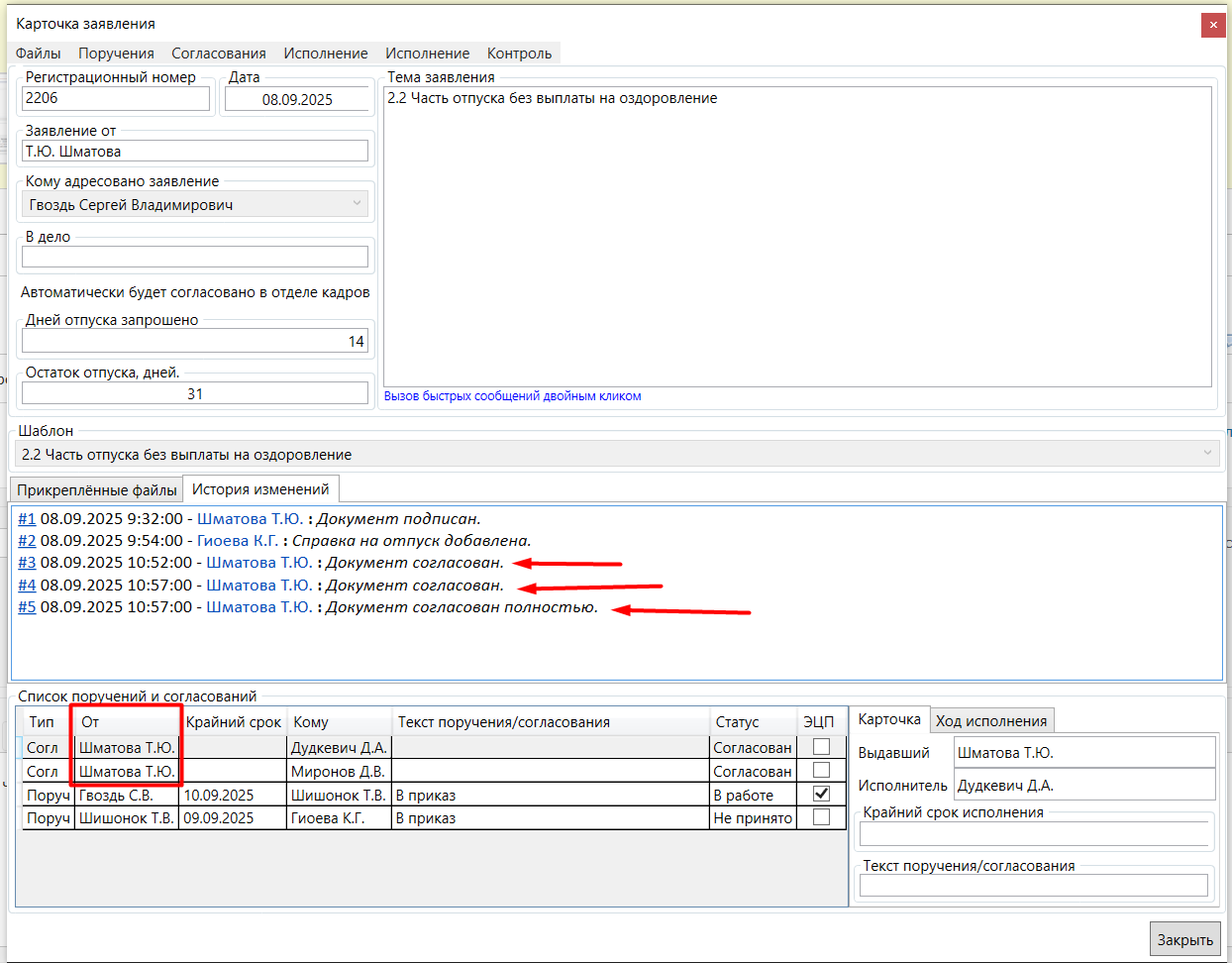Click the #5 history entry link

pyautogui.click(x=27, y=607)
